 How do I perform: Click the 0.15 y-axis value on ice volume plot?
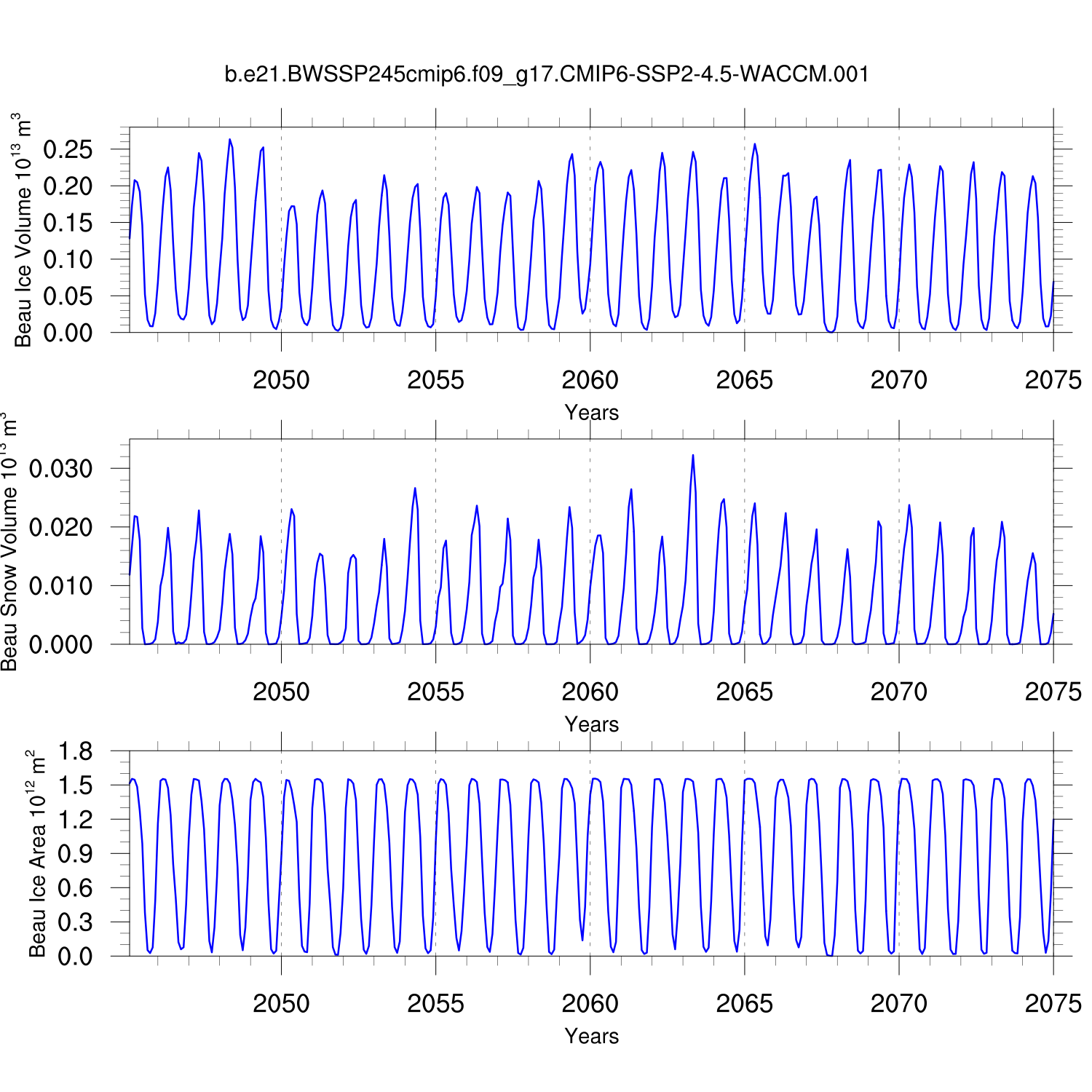[68, 223]
